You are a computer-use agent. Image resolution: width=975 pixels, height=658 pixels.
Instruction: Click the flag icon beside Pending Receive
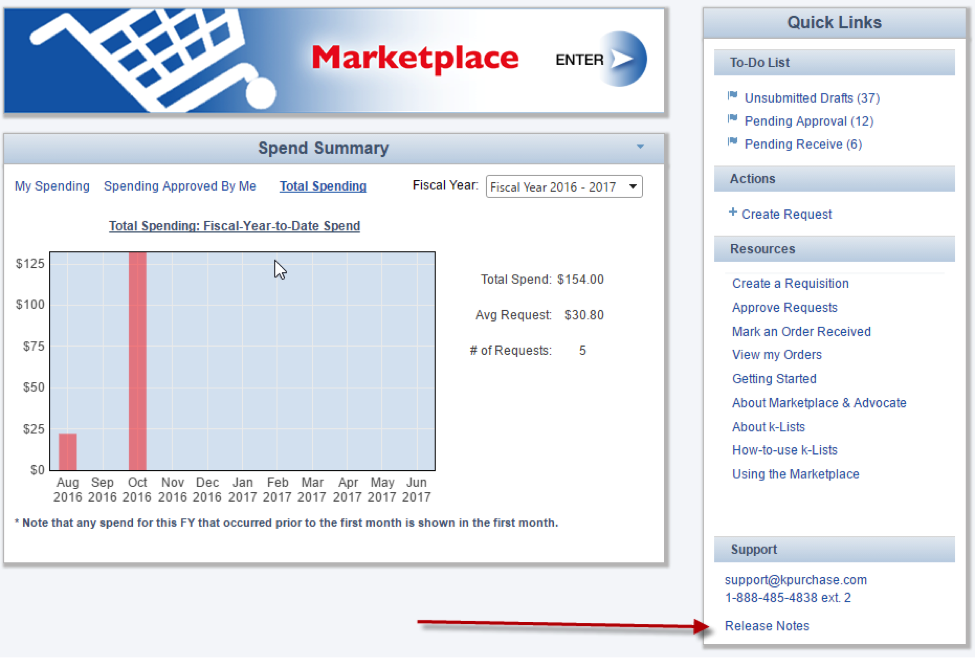[x=732, y=142]
